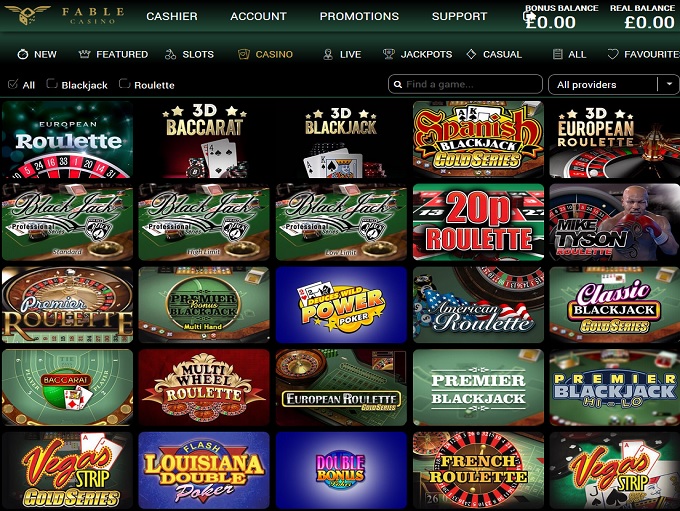Expand the All providers dropdown arrow

(x=669, y=84)
